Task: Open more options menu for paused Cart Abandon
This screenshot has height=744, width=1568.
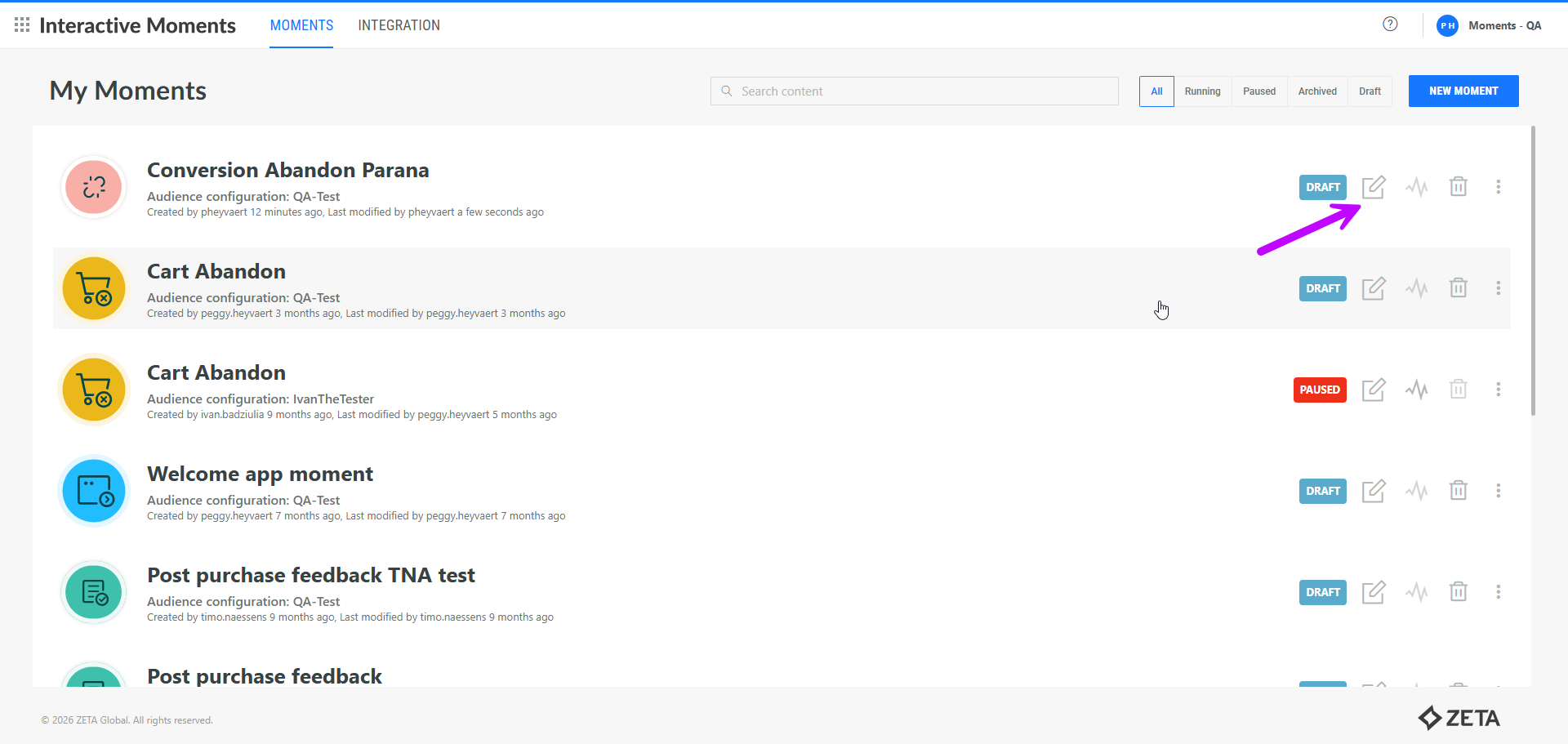Action: (x=1498, y=390)
